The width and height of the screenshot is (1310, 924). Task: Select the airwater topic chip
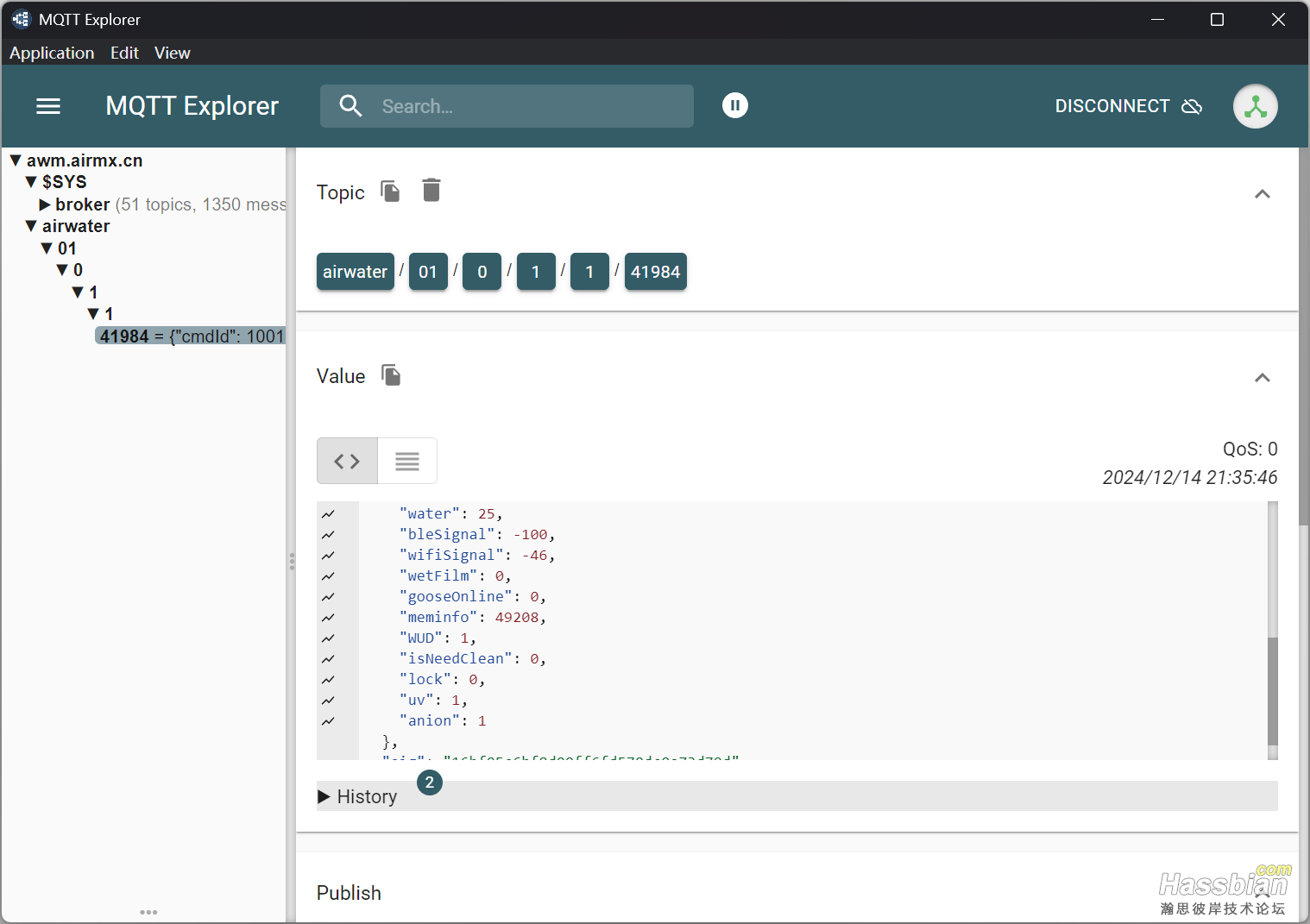(x=356, y=272)
